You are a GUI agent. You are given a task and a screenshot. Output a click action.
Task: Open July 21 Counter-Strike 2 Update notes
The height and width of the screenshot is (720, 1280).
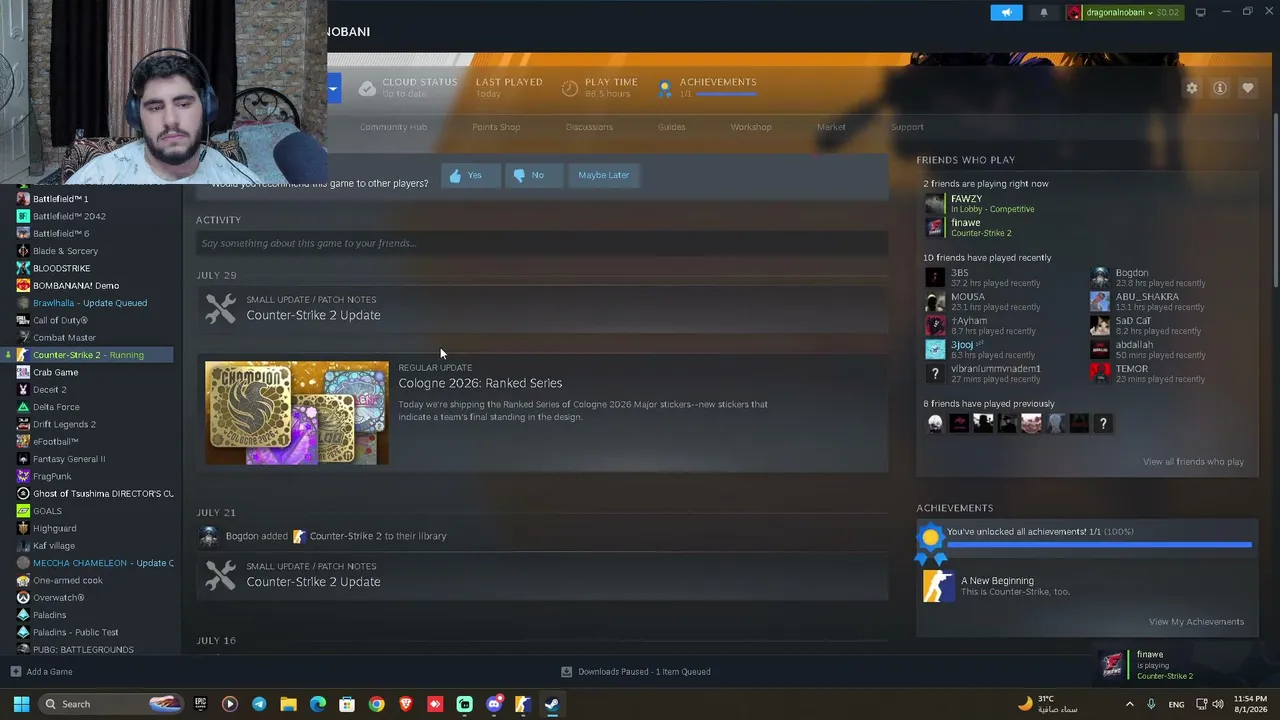coord(542,575)
